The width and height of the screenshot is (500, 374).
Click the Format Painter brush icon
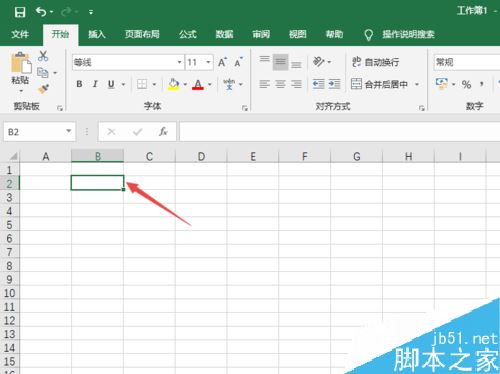(x=43, y=89)
